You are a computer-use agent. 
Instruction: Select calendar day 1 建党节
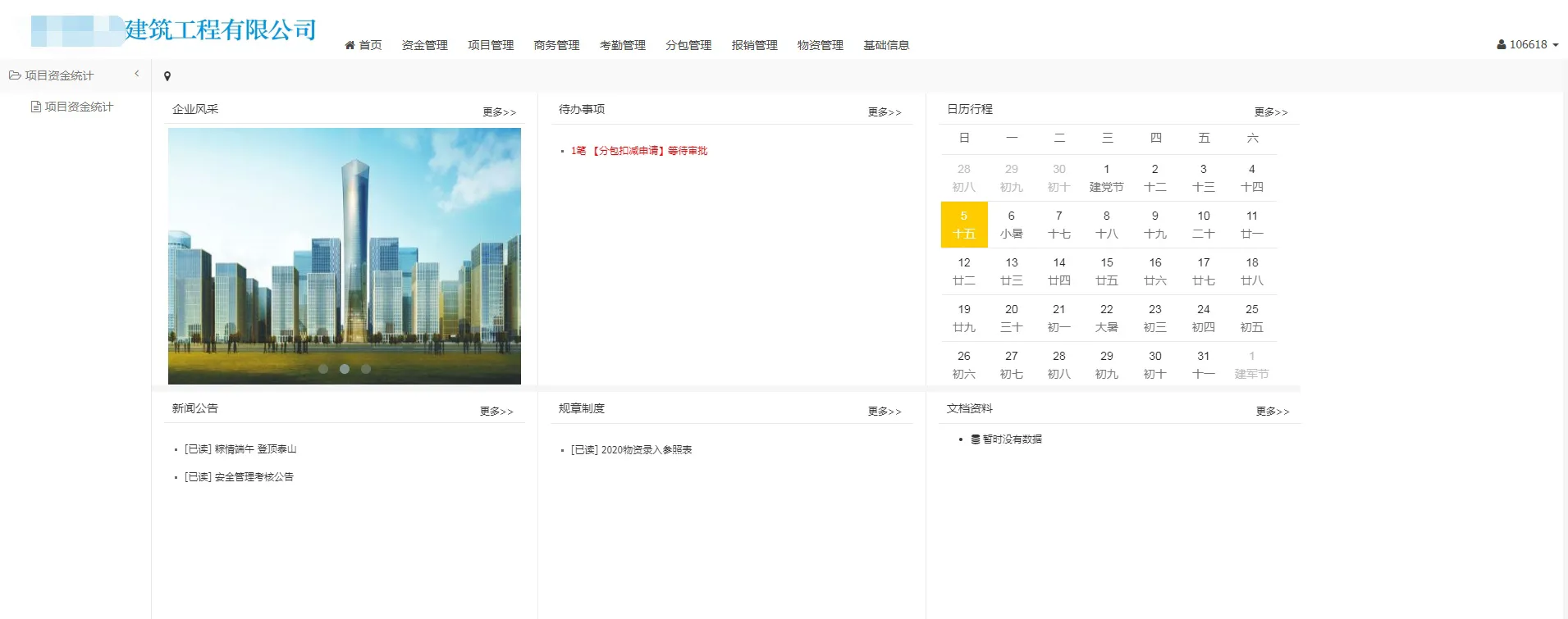[1107, 178]
